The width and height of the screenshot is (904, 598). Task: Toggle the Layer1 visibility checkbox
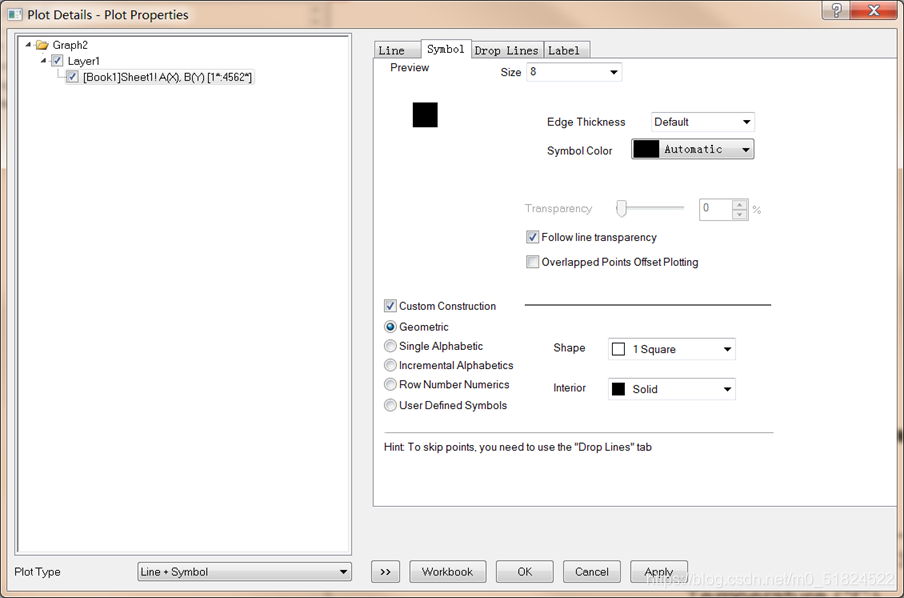(57, 61)
